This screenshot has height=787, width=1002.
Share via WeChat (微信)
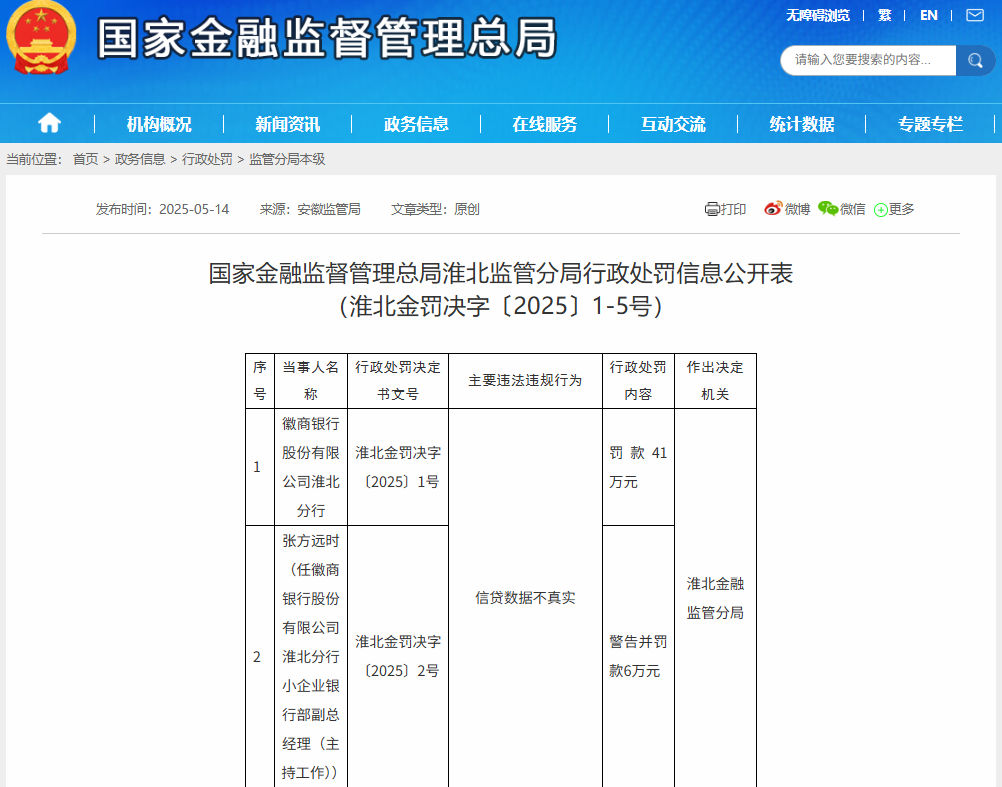841,209
